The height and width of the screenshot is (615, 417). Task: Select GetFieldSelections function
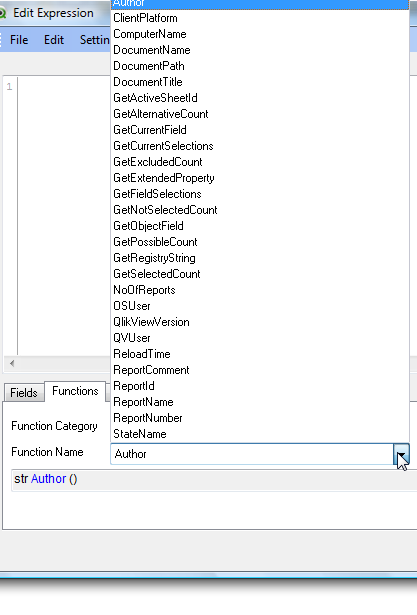point(260,194)
